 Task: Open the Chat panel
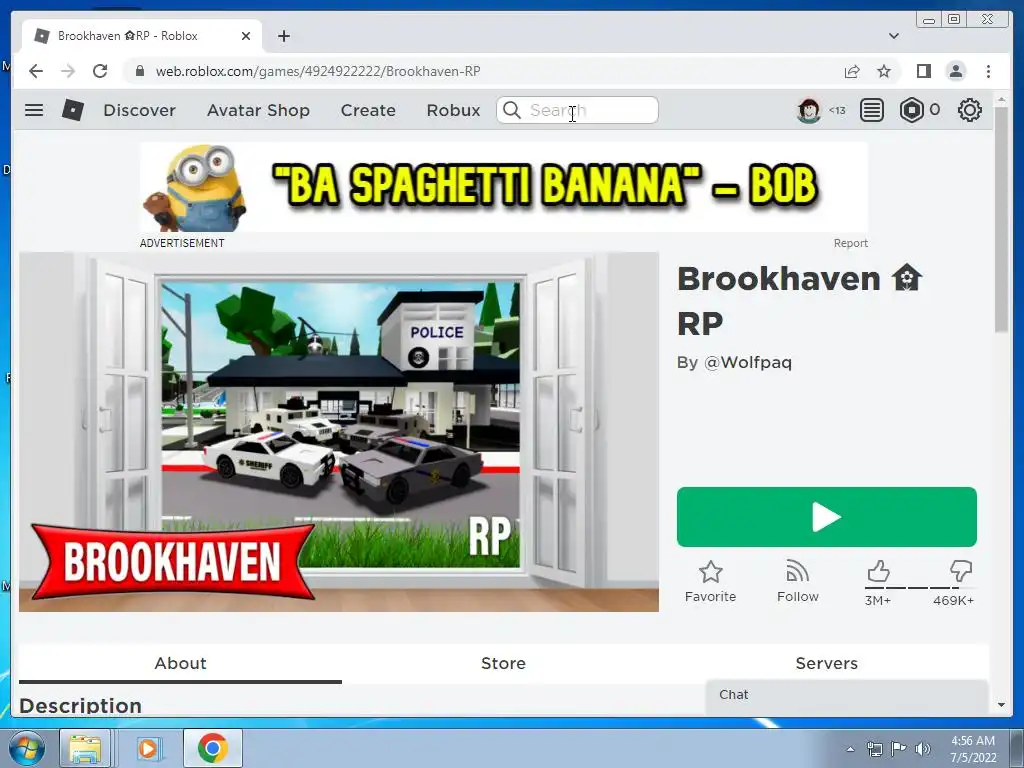[x=846, y=696]
